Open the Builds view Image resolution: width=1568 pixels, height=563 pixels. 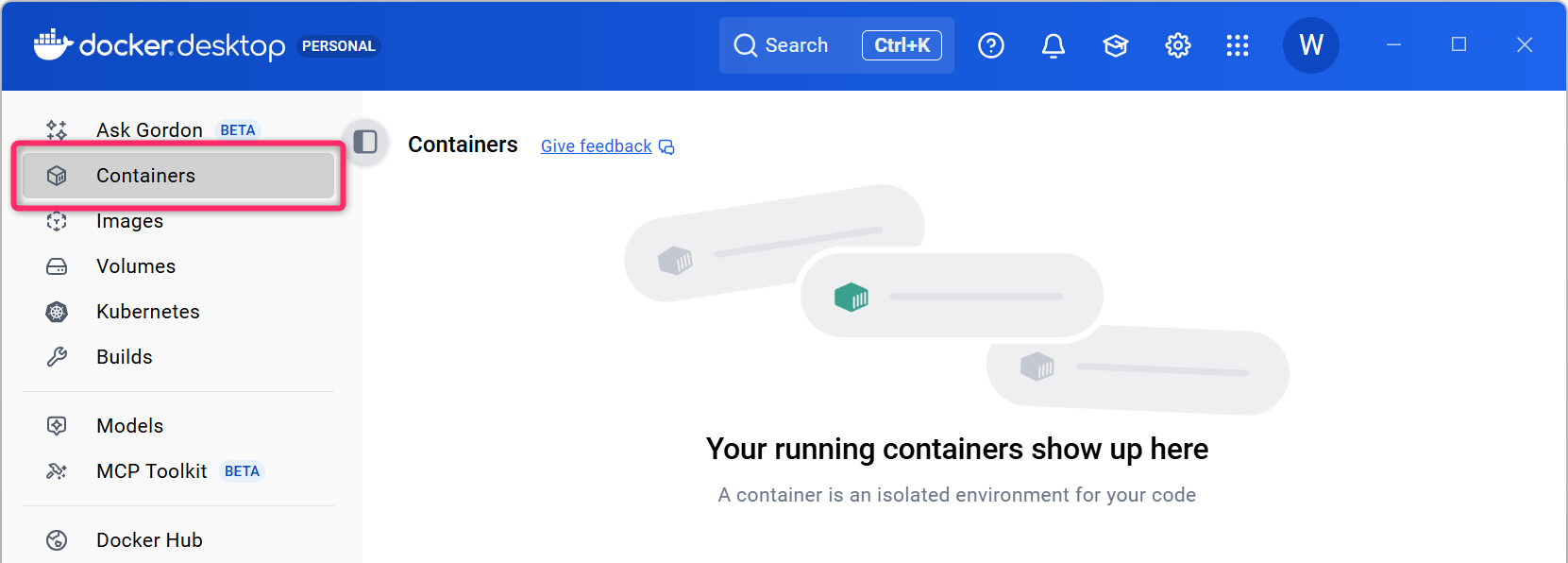point(125,357)
